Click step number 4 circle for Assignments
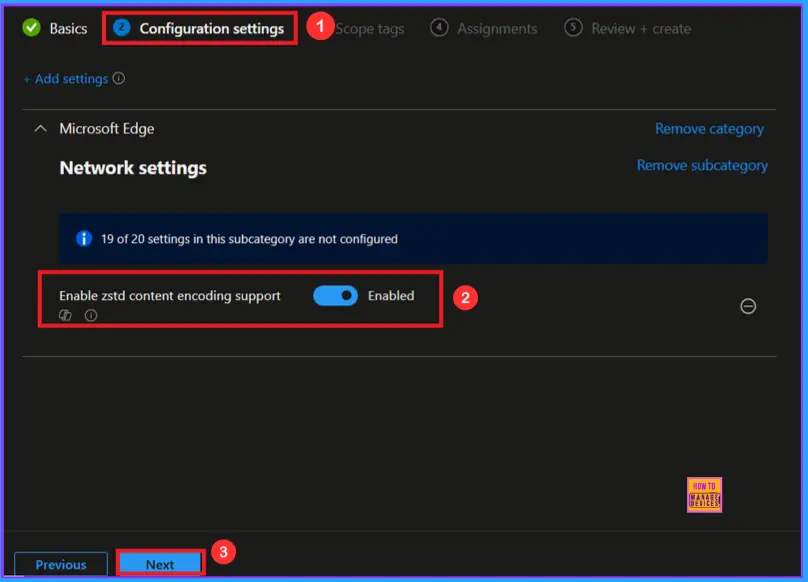This screenshot has height=582, width=808. pos(439,28)
